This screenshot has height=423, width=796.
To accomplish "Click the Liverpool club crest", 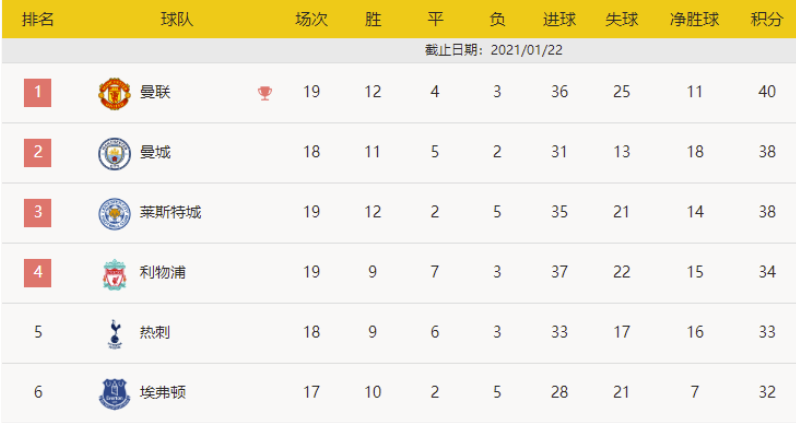I will [114, 273].
